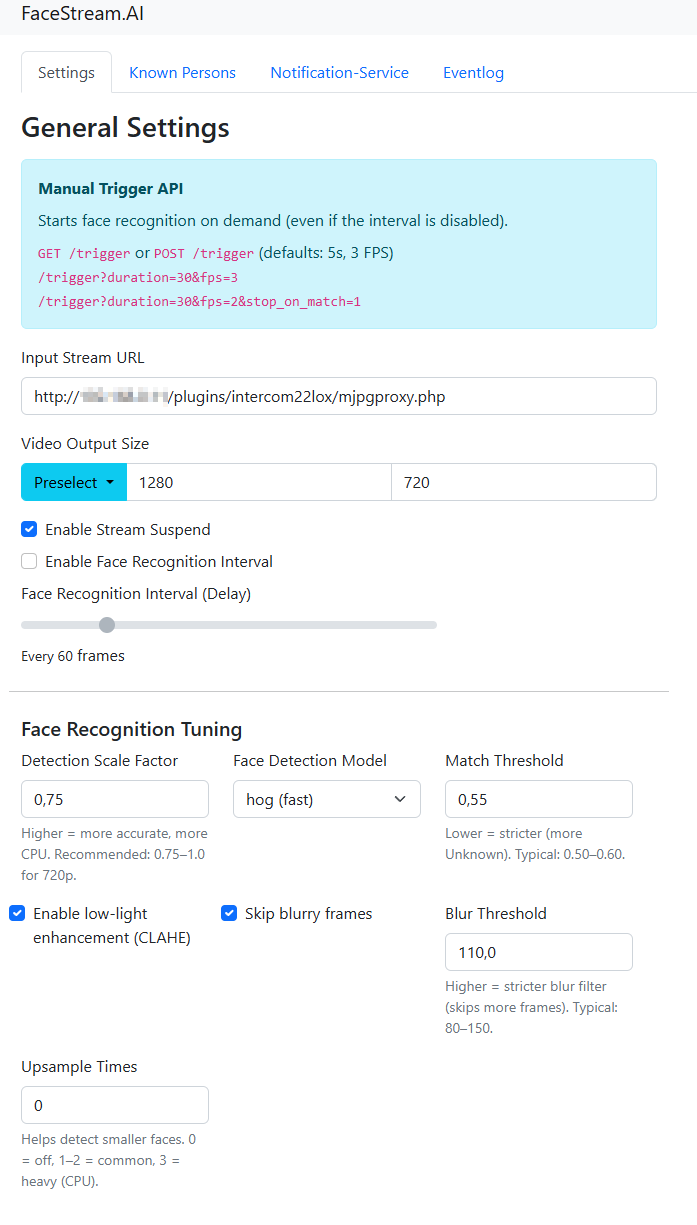Click the 'Lower = stricter' Match Threshold hint
Viewport: 697px width, 1225px height.
click(x=535, y=844)
